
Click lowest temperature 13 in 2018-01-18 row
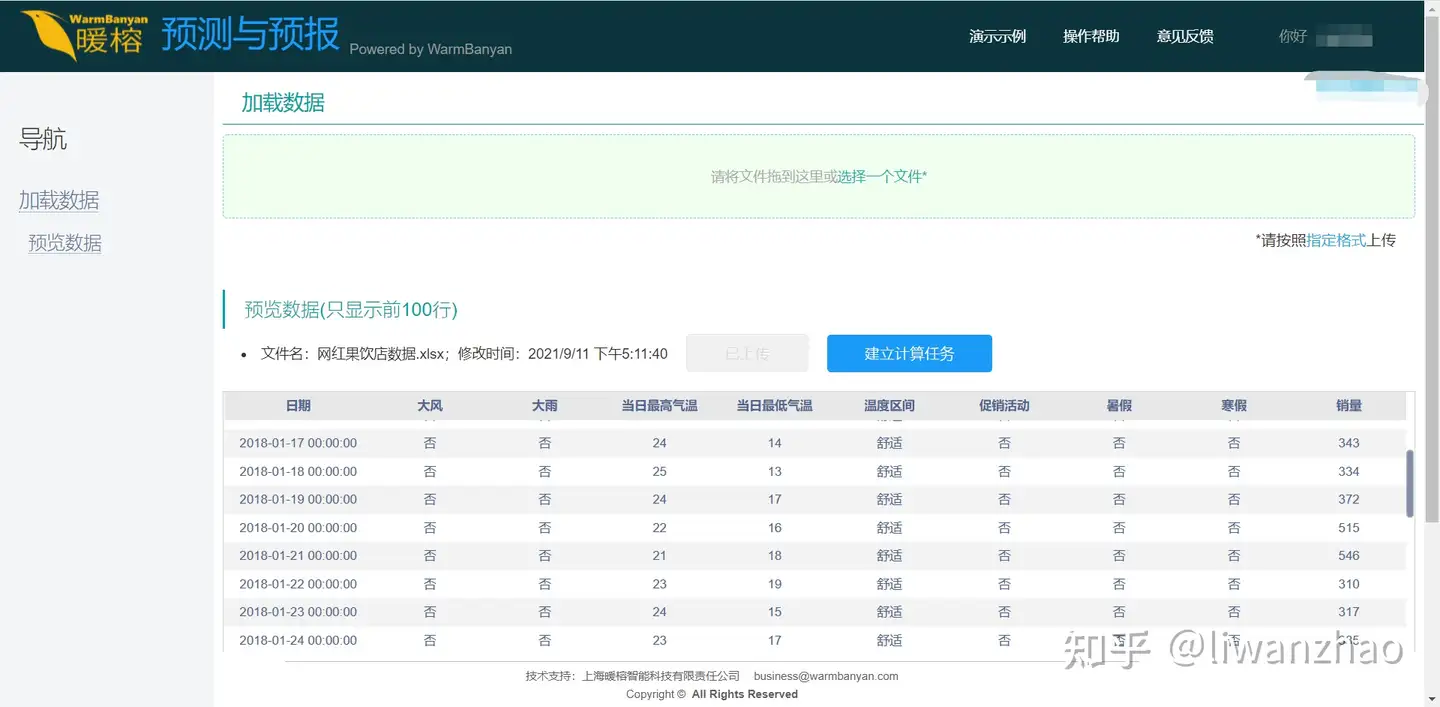pos(775,471)
